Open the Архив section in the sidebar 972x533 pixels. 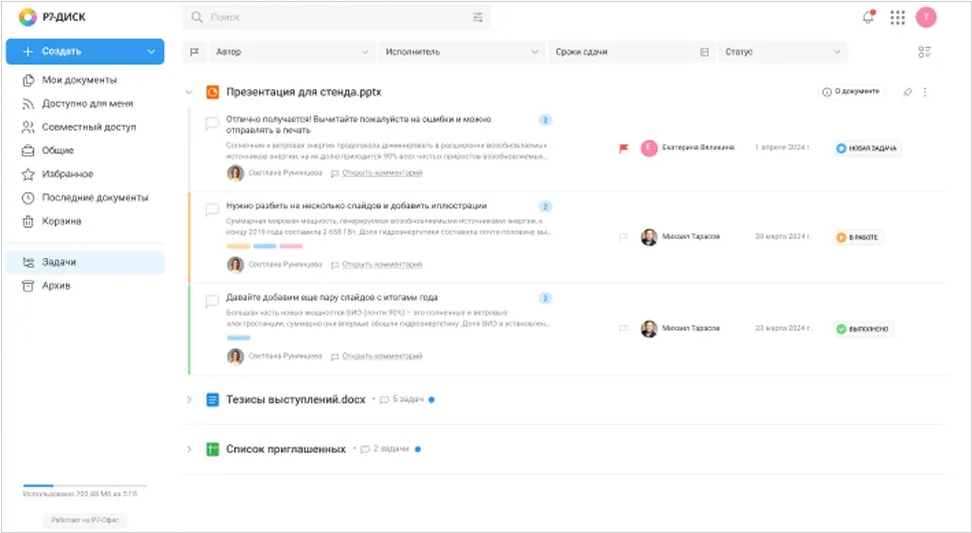[56, 286]
